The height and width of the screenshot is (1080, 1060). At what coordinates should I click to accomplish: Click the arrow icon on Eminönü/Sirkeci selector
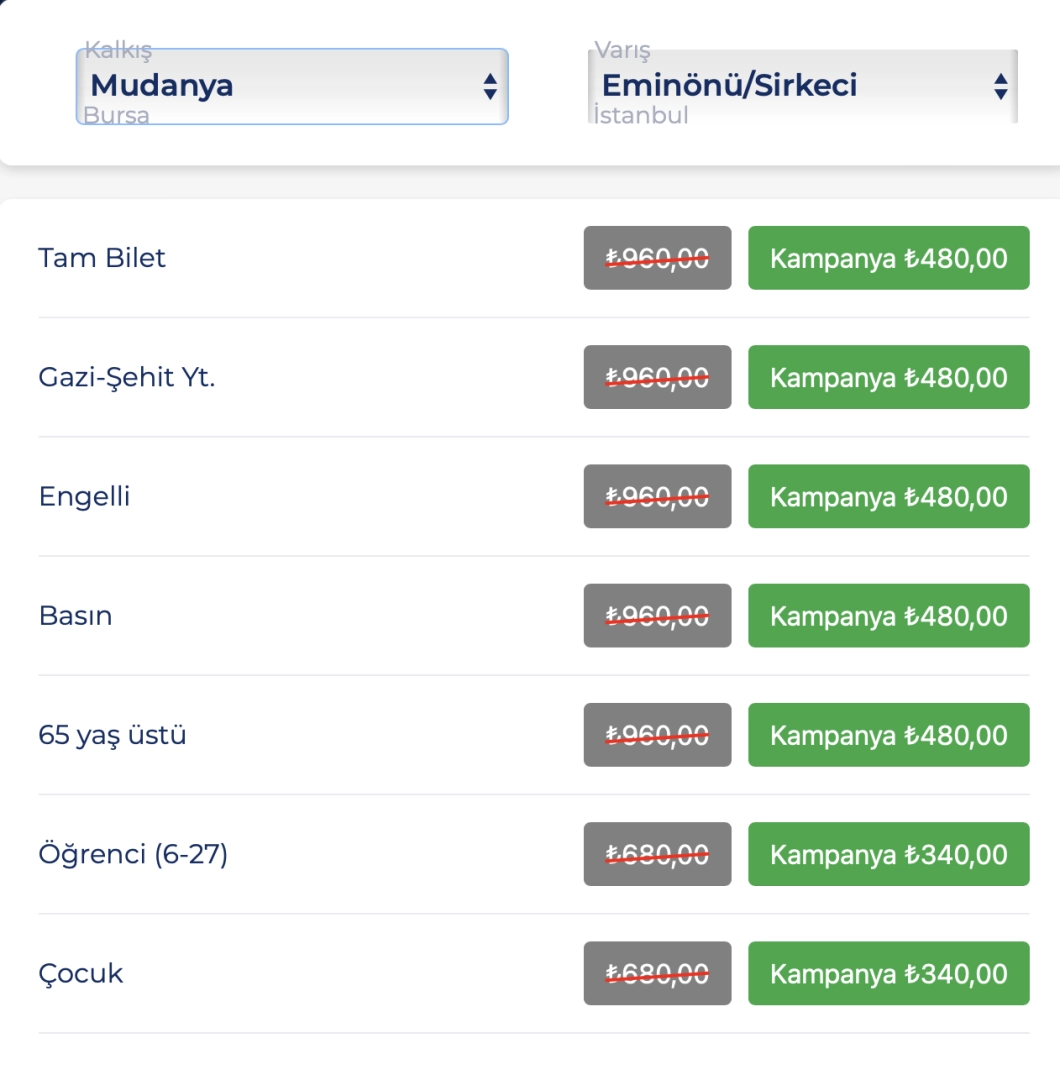point(1000,86)
